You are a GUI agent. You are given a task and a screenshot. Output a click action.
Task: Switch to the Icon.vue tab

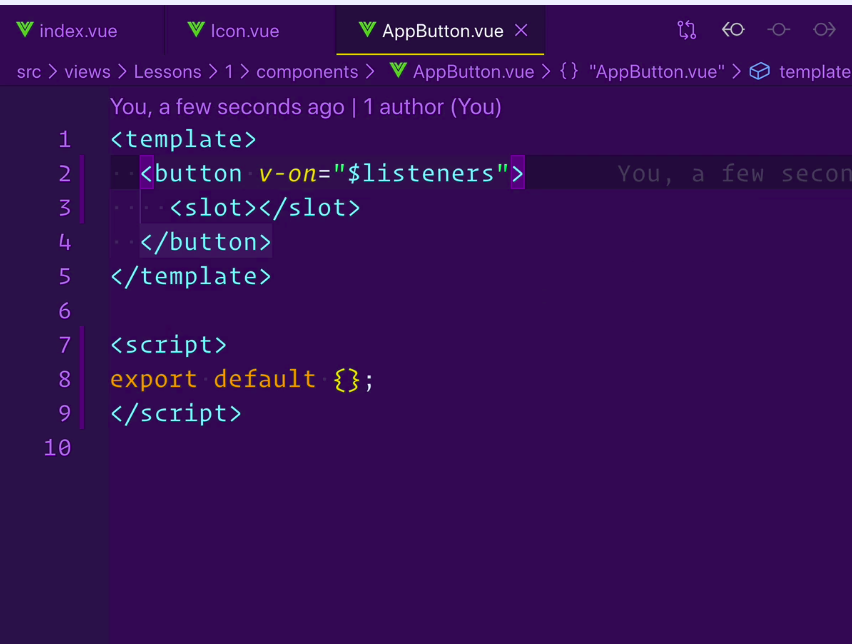click(x=245, y=31)
